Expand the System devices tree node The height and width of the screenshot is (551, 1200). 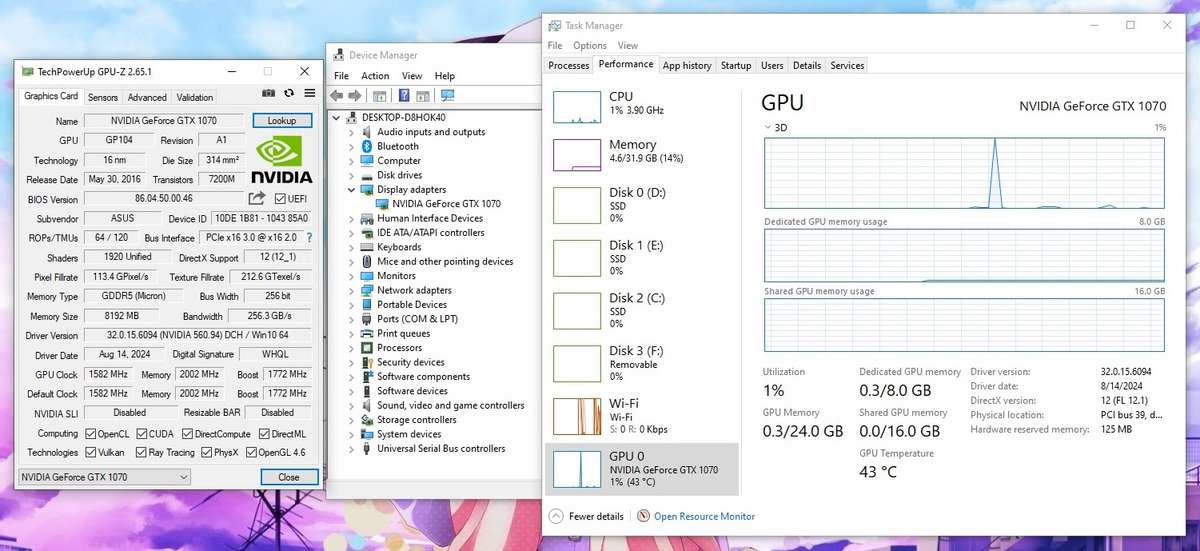[x=351, y=434]
